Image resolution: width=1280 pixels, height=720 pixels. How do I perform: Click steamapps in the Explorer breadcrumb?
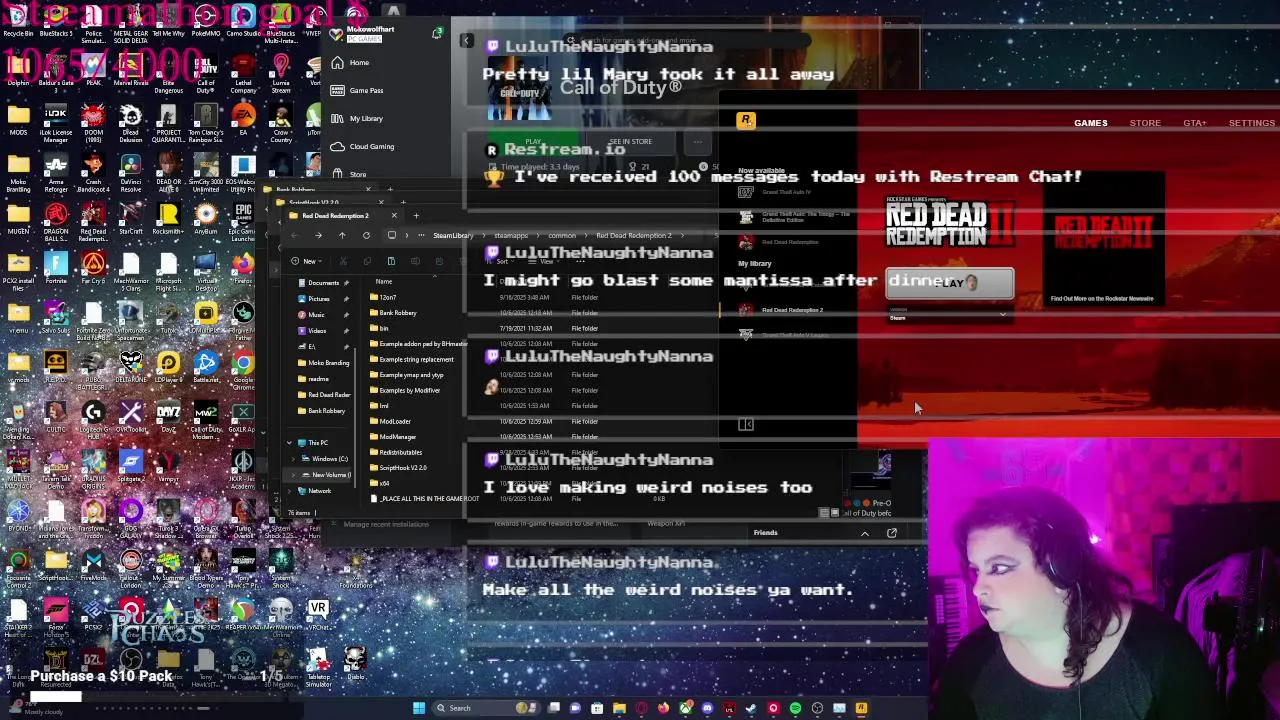click(511, 236)
